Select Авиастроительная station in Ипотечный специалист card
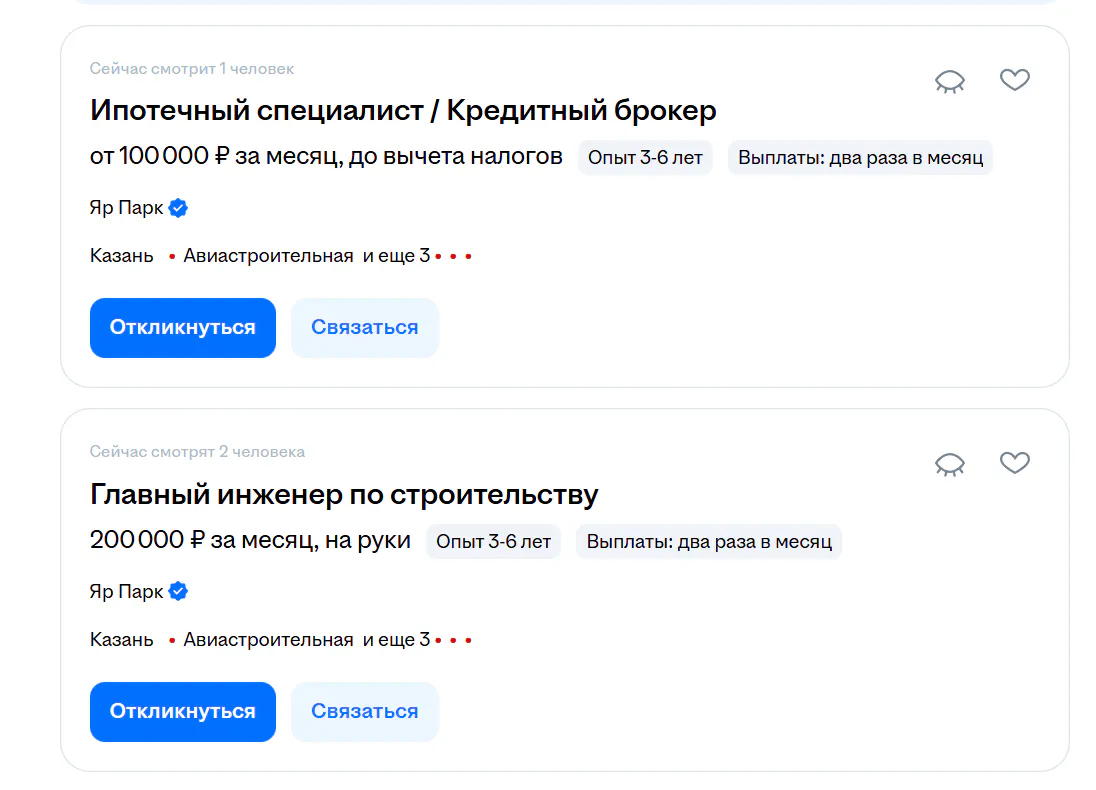The width and height of the screenshot is (1096, 790). 268,256
